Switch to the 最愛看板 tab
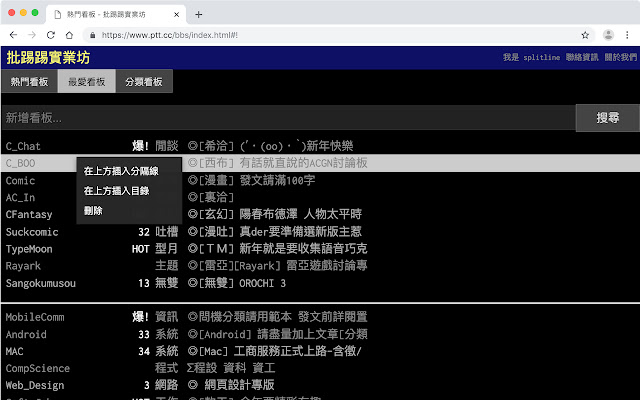Screen dimensions: 640x400 click(x=87, y=82)
